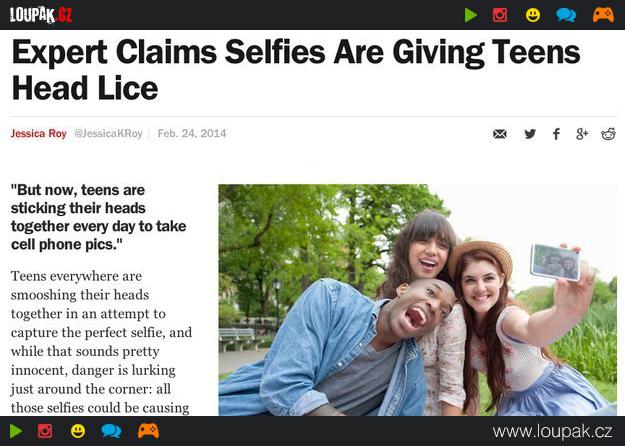Share article on Reddit alien icon
The image size is (625, 446).
608,134
